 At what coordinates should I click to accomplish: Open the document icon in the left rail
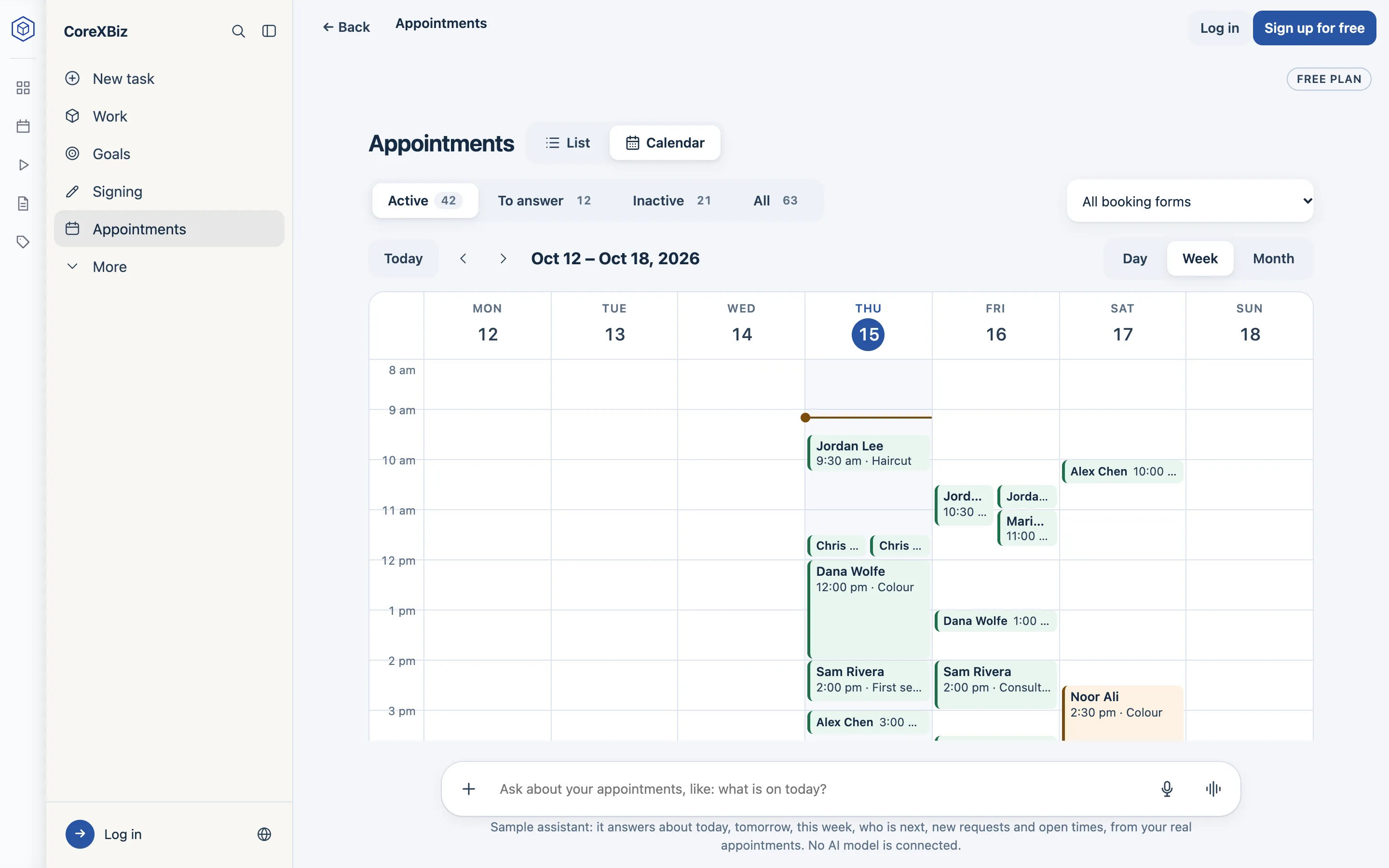[x=23, y=204]
